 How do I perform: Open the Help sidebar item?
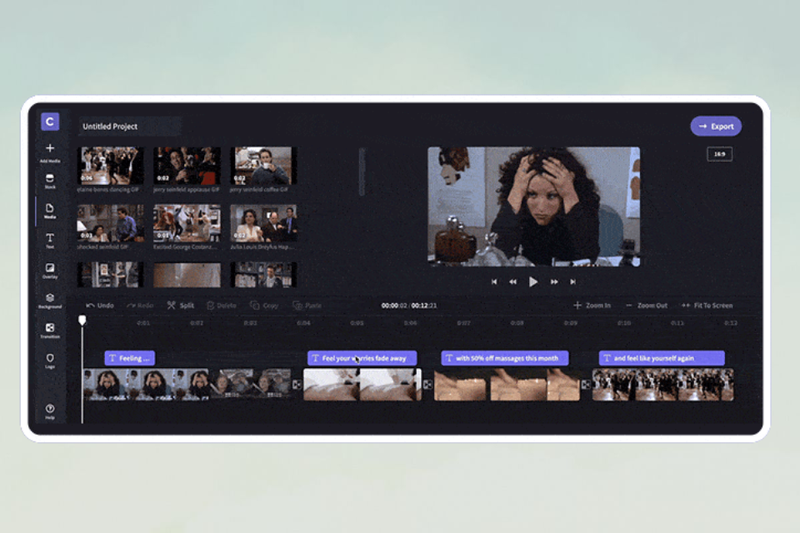pyautogui.click(x=50, y=411)
